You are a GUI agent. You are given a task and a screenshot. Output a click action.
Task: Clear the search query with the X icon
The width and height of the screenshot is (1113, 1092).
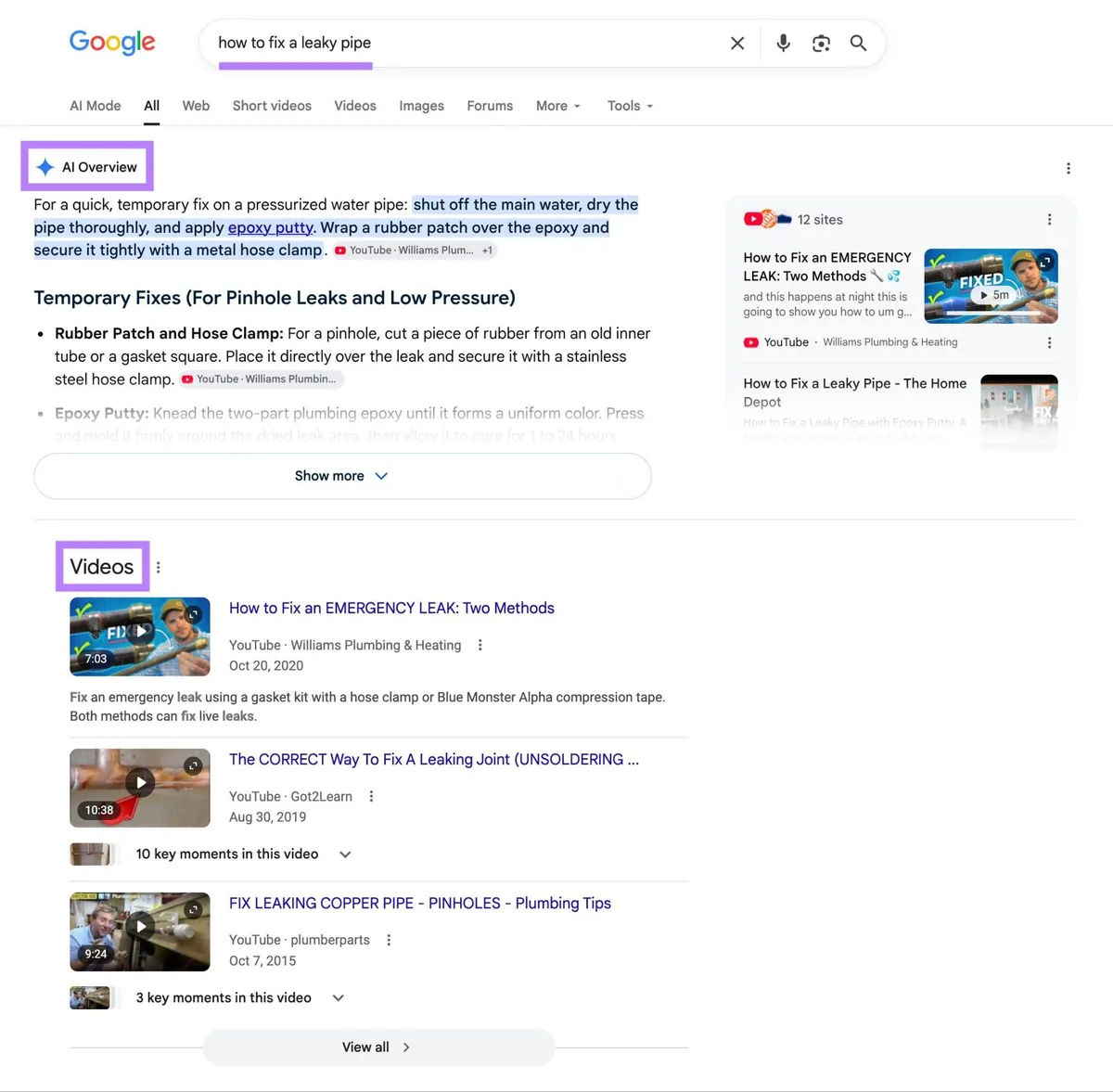(737, 43)
